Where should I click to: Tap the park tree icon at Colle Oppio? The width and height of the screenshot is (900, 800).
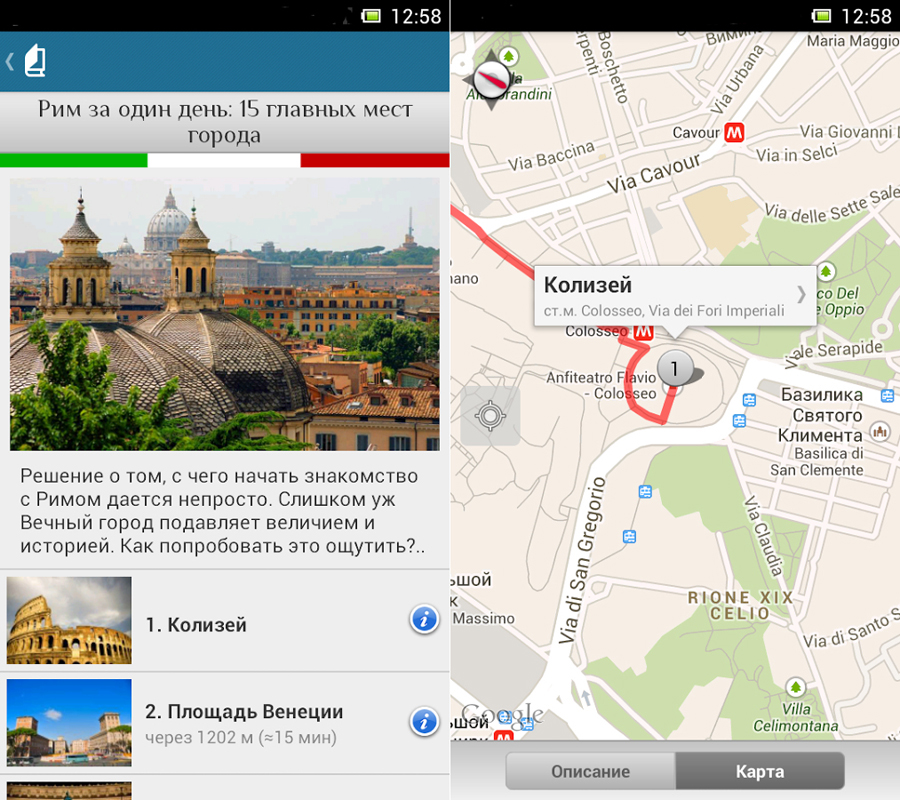[825, 271]
